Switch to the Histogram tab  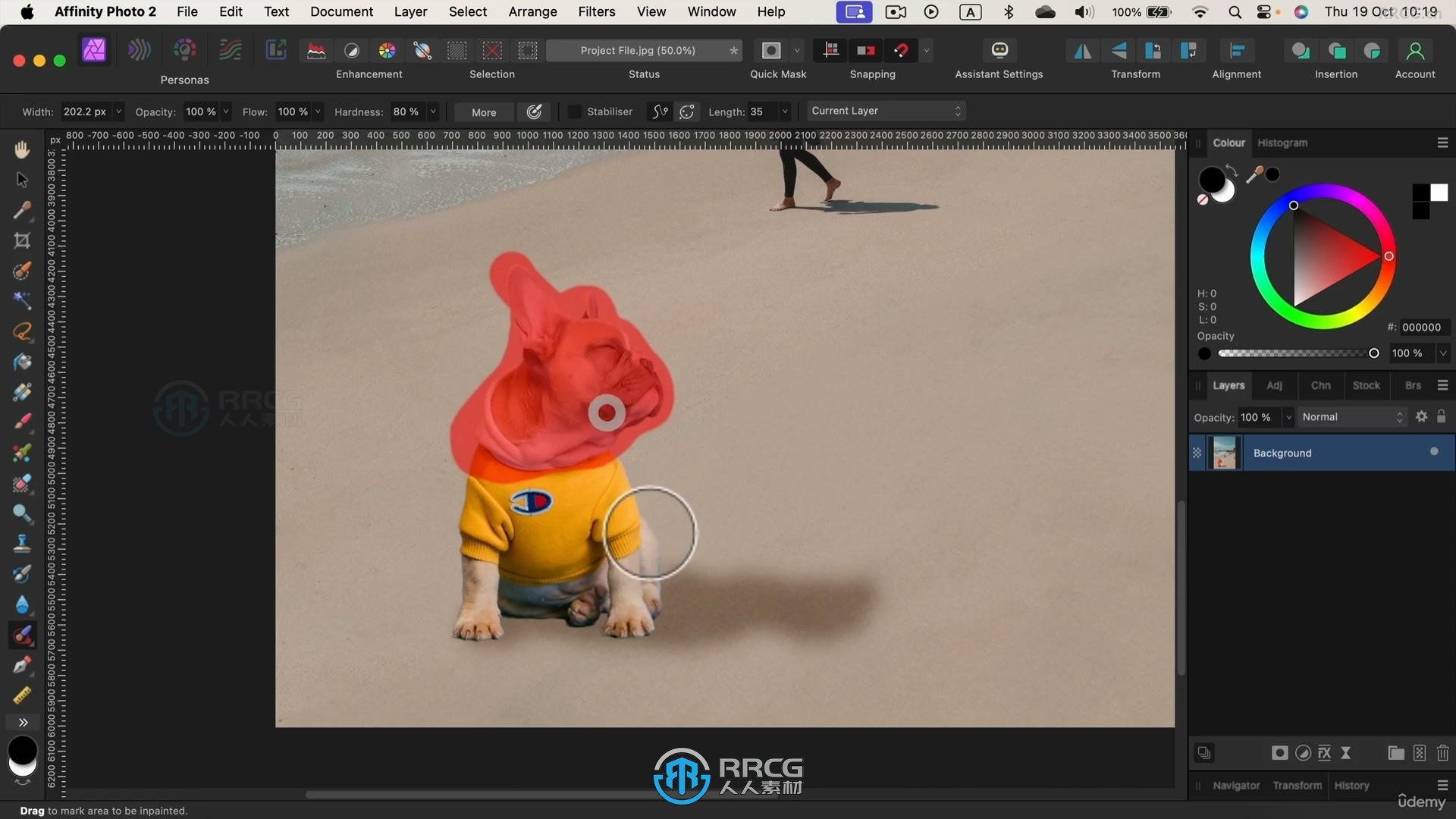pos(1282,143)
